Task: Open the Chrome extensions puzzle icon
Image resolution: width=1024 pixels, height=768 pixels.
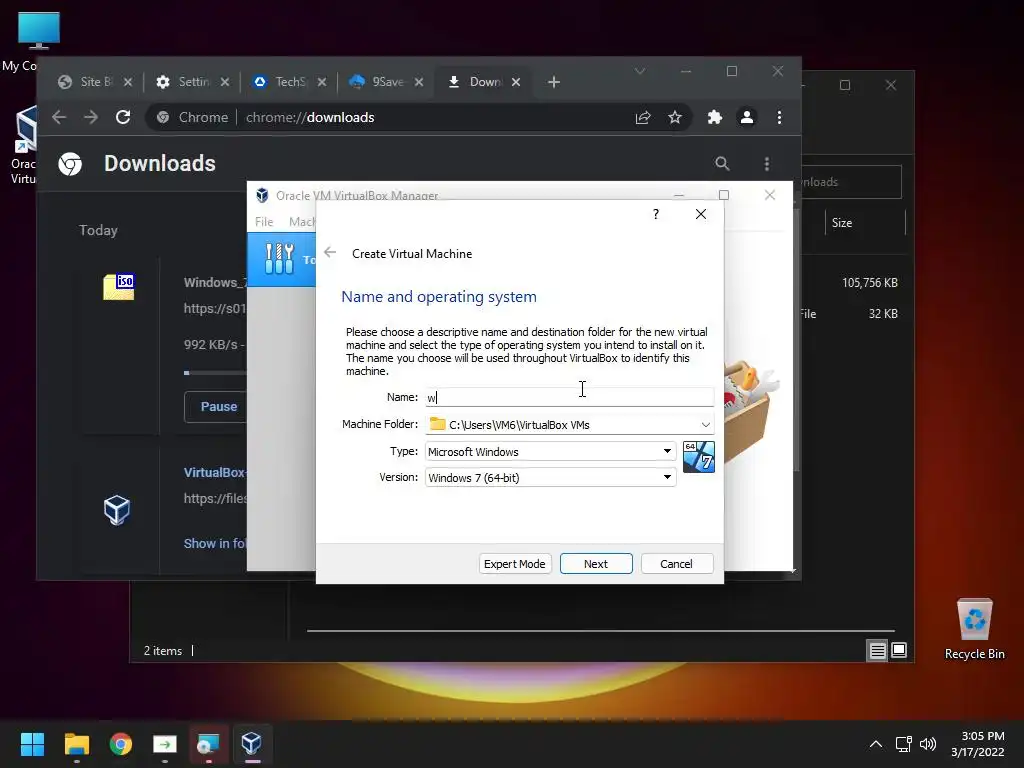Action: [x=714, y=118]
